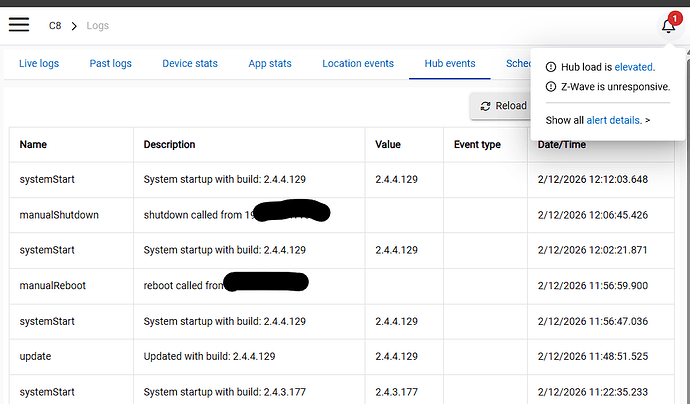Select the Device stats tab
690x404 pixels.
point(190,64)
